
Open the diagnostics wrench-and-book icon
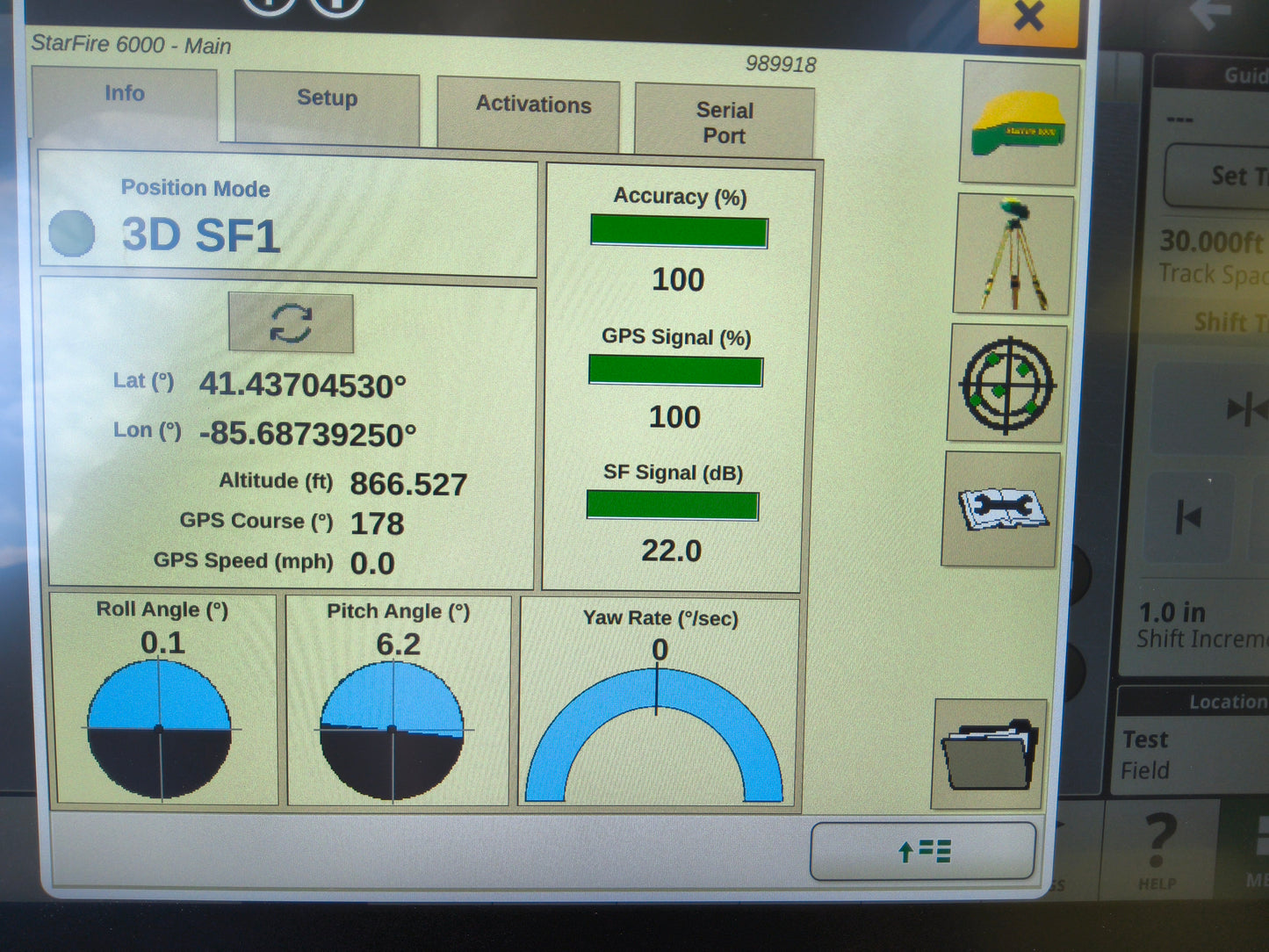click(1002, 509)
